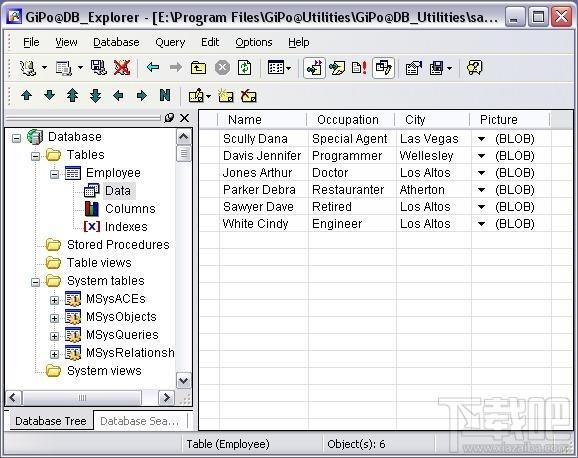Click the tree panel vertical scroll down arrow
Viewport: 578px width, 458px height.
(x=184, y=380)
